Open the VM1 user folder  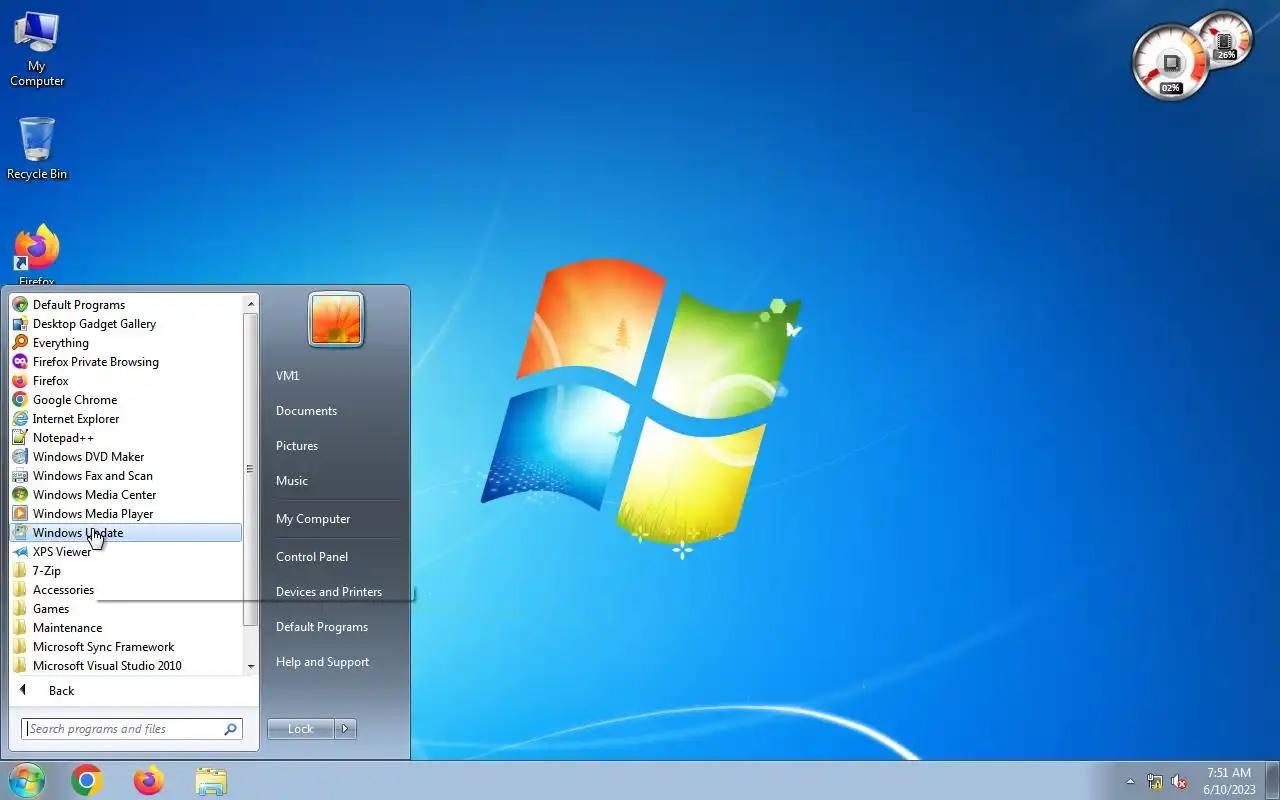(x=336, y=376)
